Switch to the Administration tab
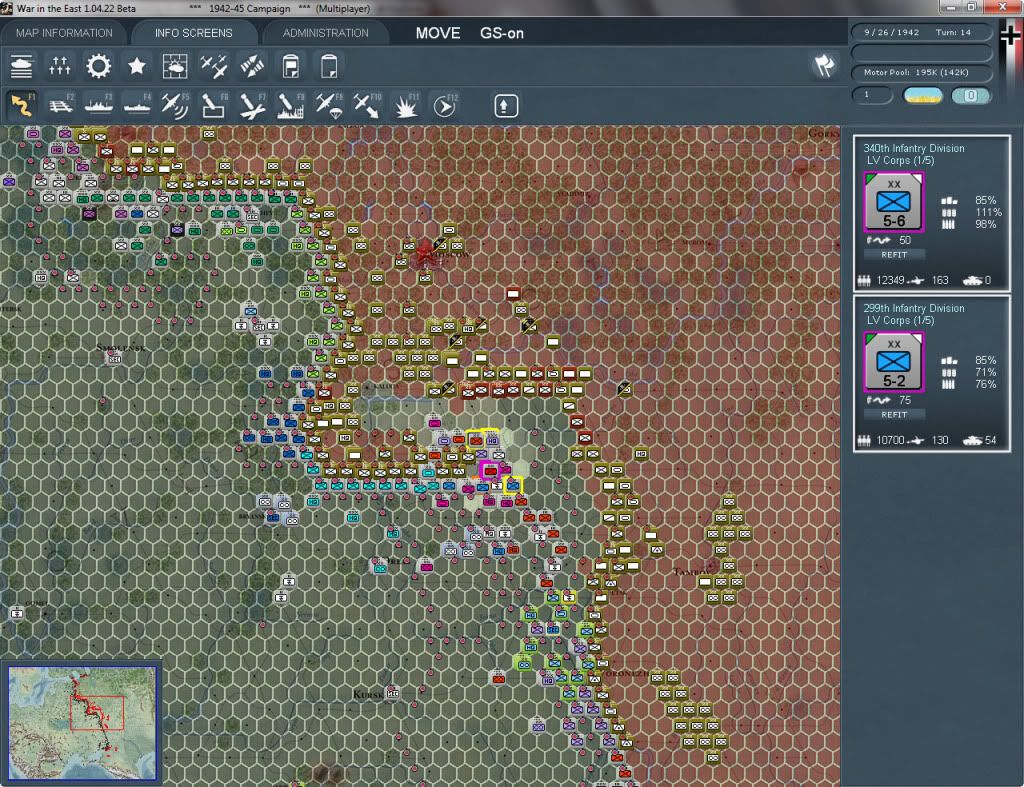 coord(325,33)
